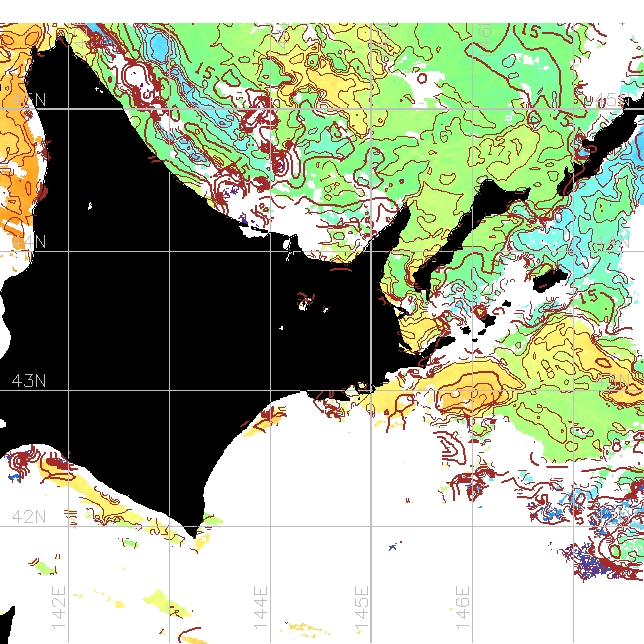Click the 144E longitude label along the bottom

point(261,607)
